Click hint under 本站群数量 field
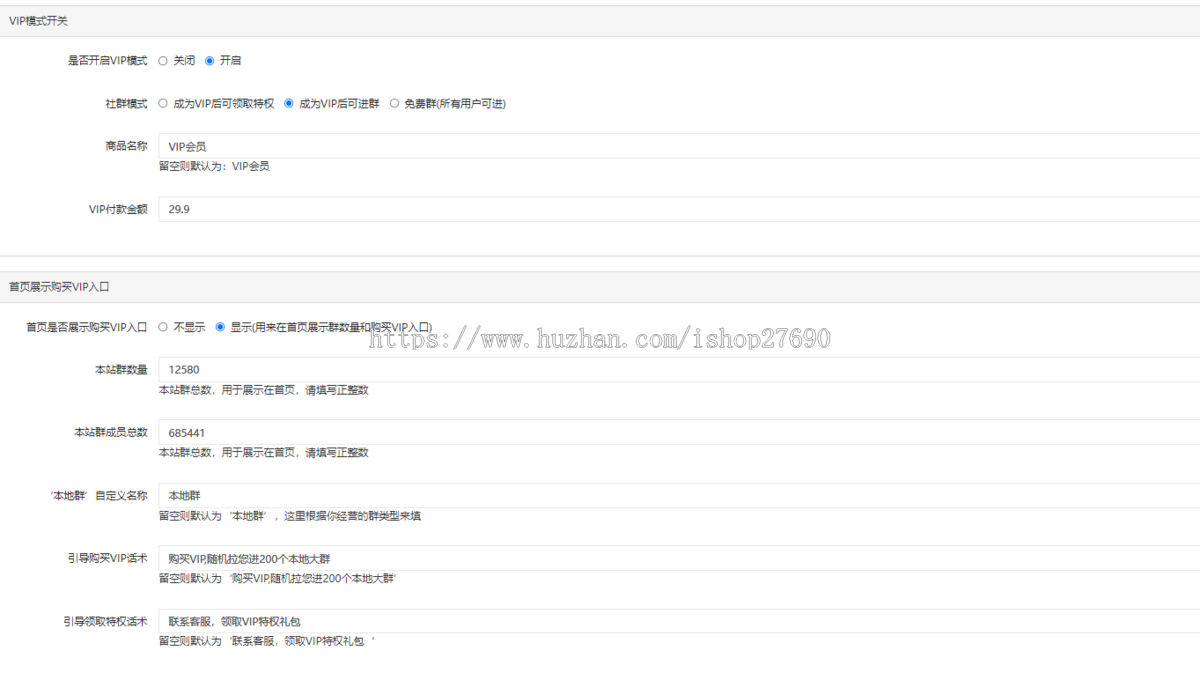The image size is (1200, 673). (x=263, y=390)
